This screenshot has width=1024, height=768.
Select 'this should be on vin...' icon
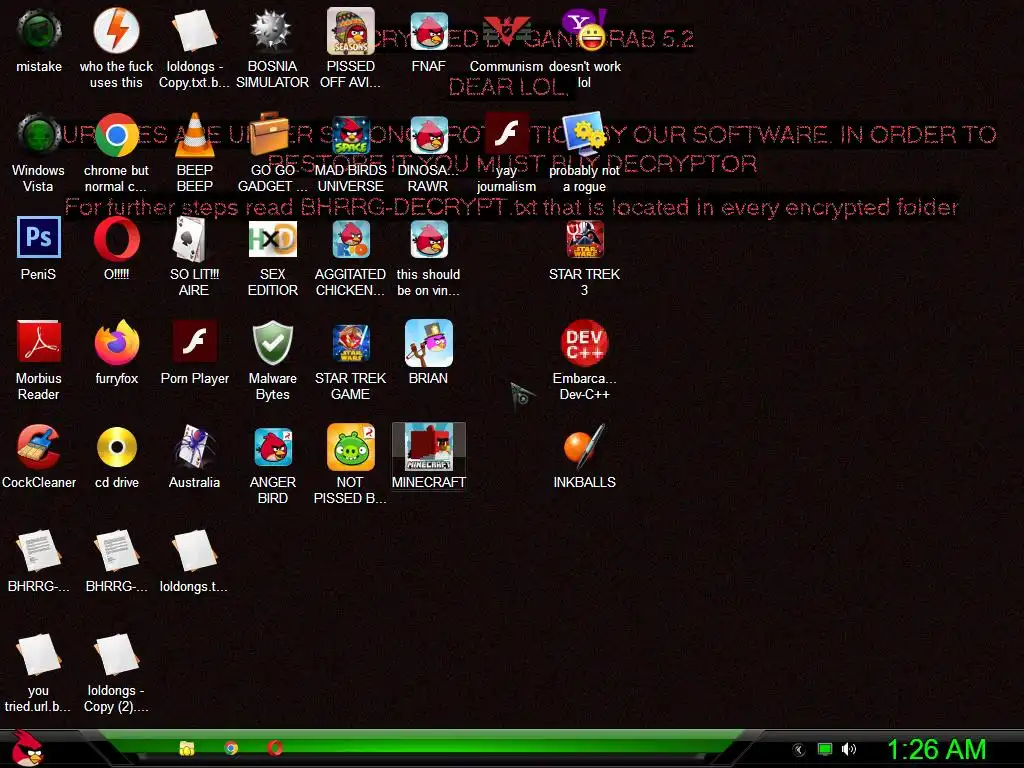click(429, 239)
